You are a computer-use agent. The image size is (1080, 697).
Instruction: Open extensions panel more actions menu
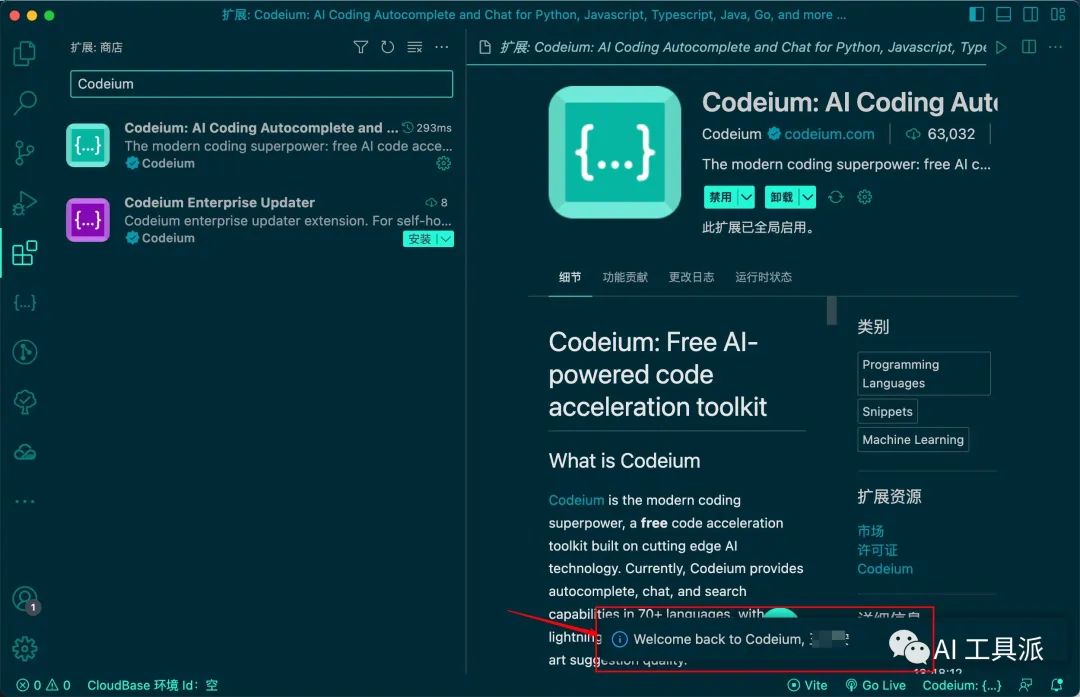pos(442,47)
